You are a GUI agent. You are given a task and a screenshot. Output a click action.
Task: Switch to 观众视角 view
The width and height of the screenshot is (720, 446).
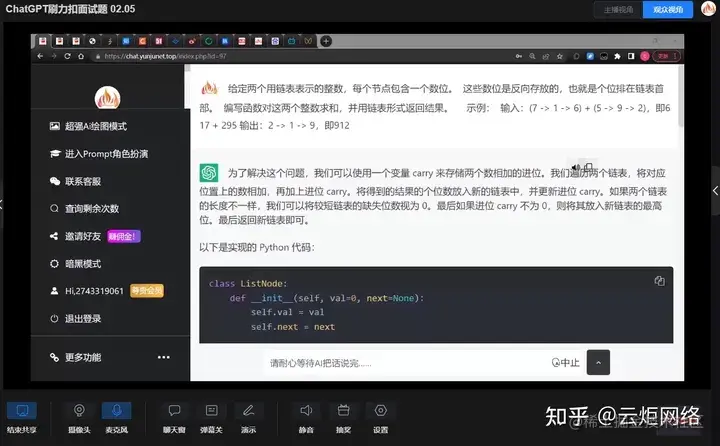pyautogui.click(x=668, y=9)
